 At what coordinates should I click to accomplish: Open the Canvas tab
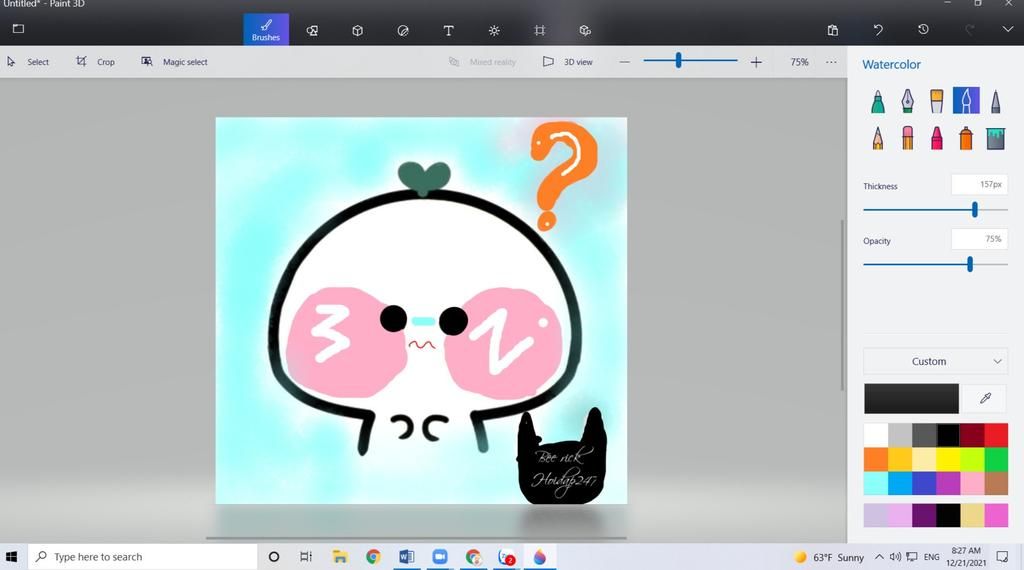point(539,30)
